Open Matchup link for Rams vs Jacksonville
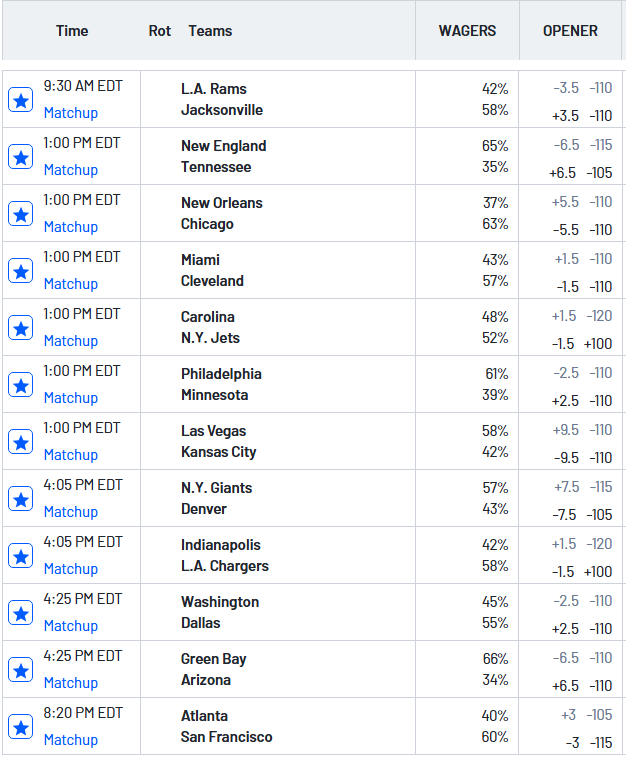 point(70,113)
